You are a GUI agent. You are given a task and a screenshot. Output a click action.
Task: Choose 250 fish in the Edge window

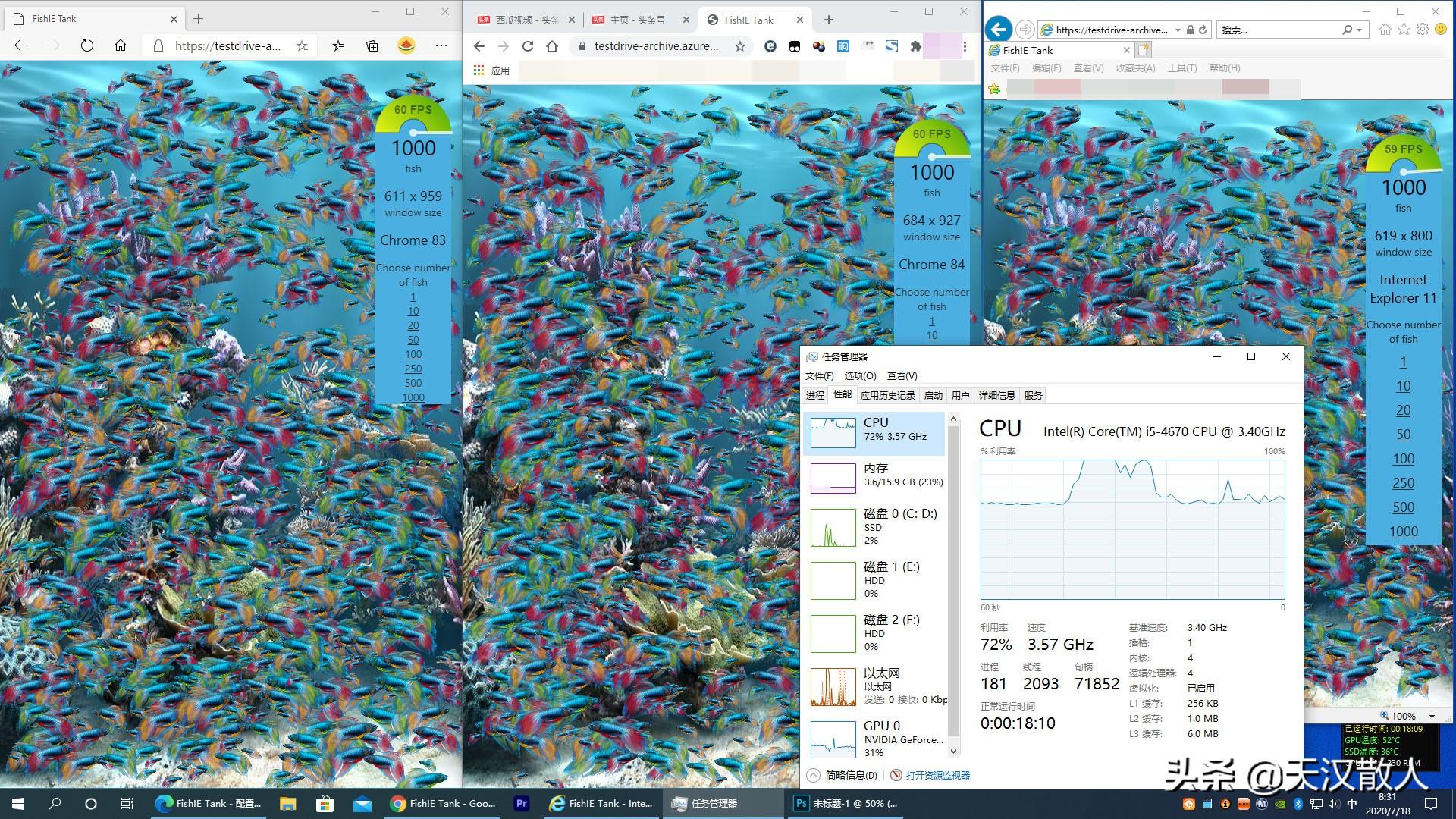413,369
